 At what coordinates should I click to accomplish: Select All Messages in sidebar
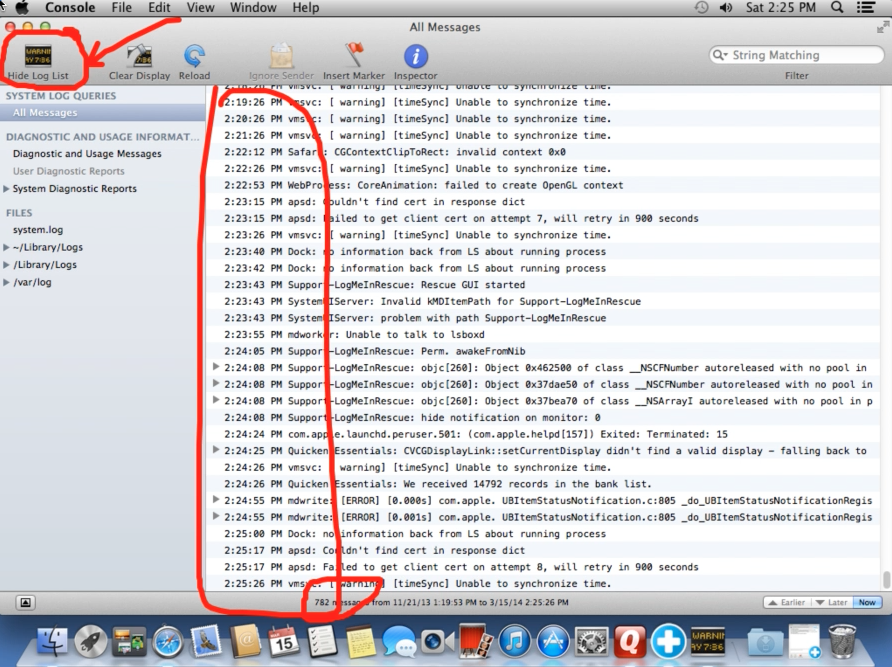click(102, 113)
